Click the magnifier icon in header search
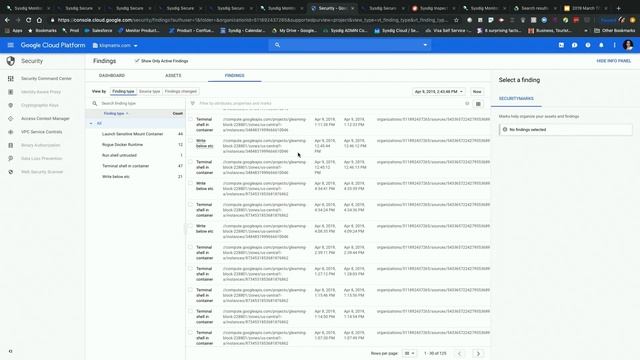 (278, 45)
